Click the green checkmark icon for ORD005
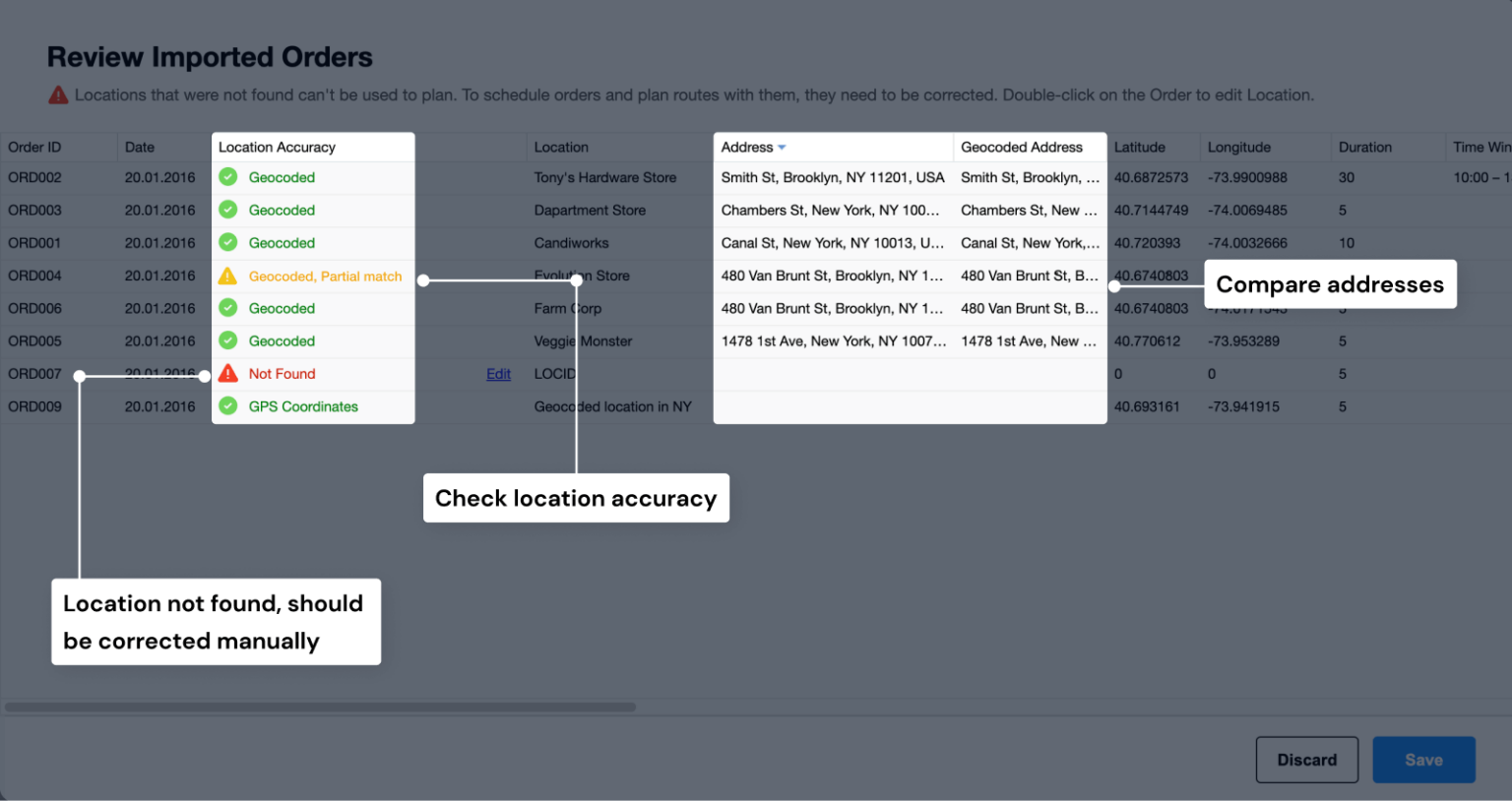This screenshot has width=1512, height=801. (228, 340)
